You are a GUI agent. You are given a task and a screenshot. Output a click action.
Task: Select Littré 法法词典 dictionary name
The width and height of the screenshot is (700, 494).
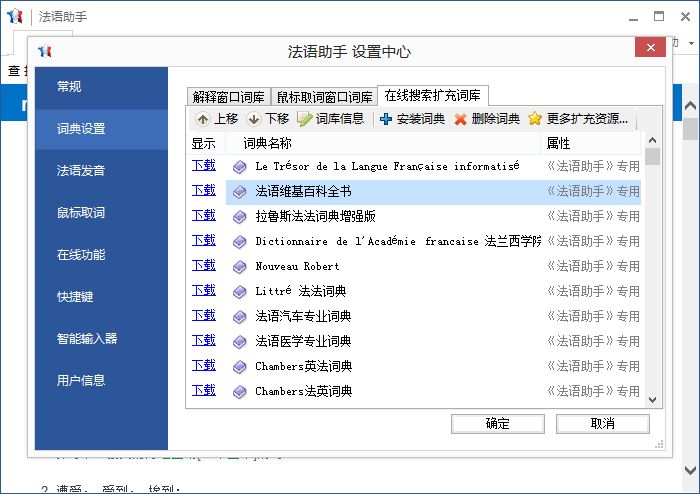[x=300, y=291]
